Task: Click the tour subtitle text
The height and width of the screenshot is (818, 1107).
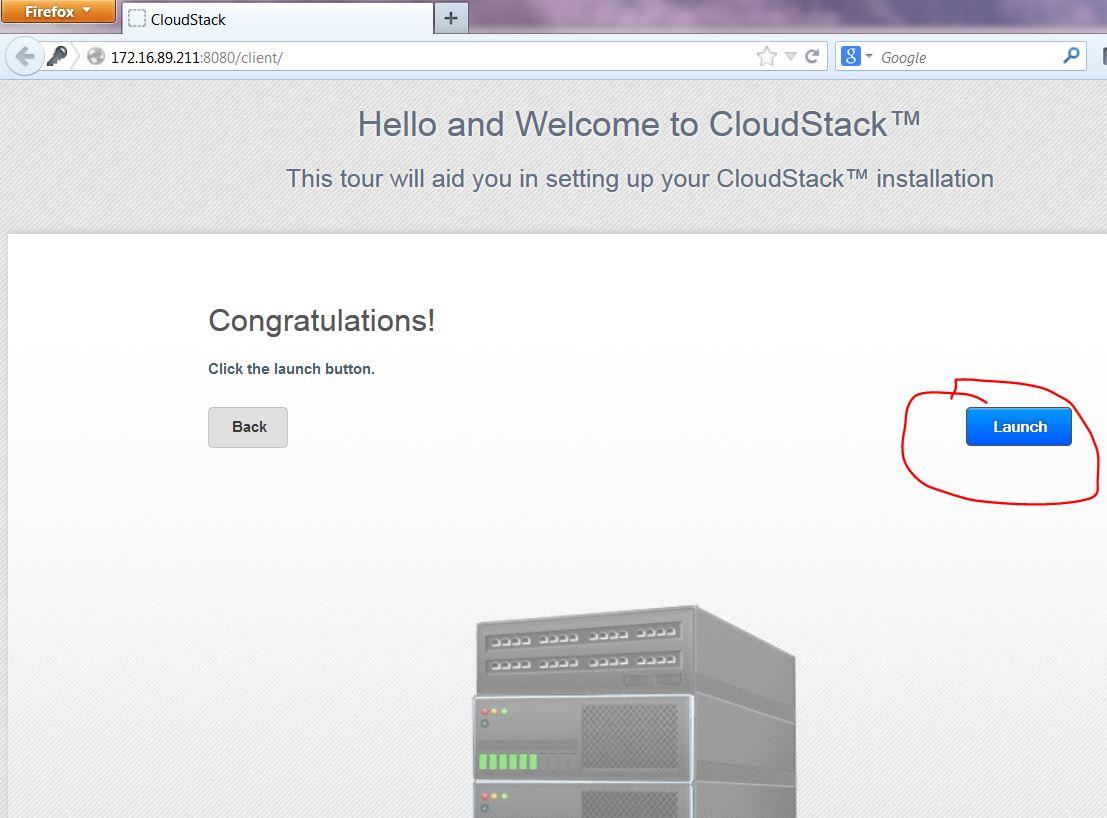Action: click(x=640, y=179)
